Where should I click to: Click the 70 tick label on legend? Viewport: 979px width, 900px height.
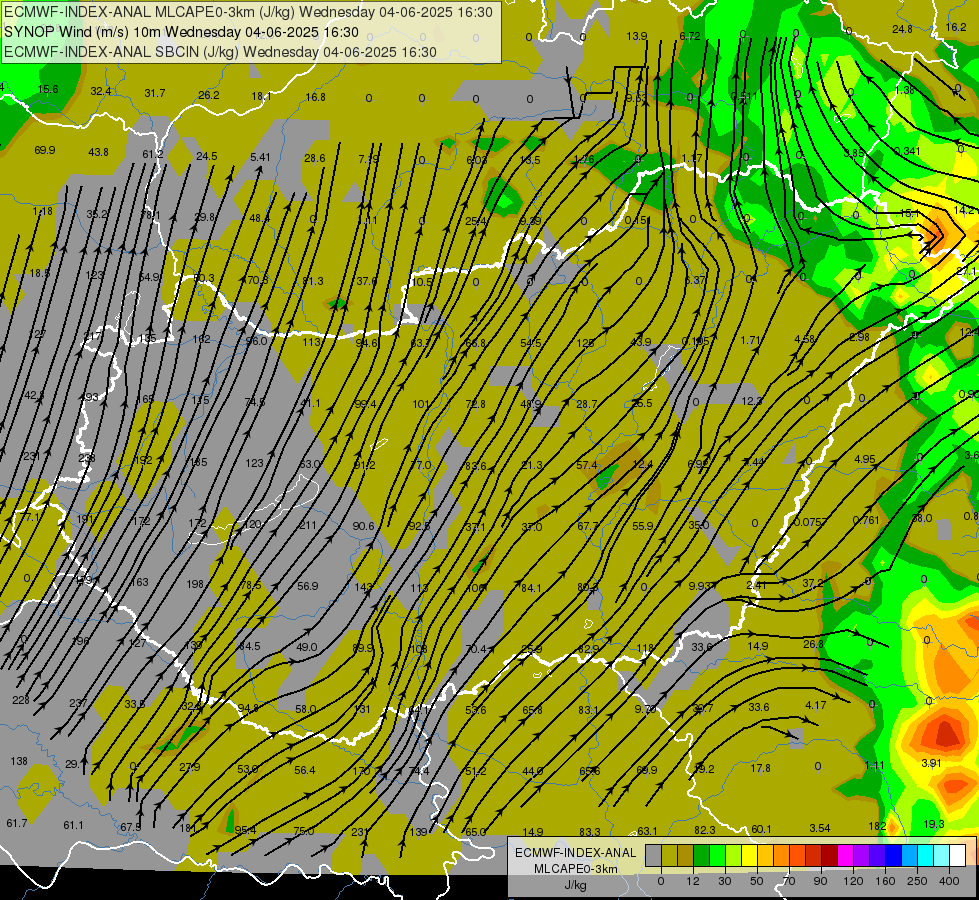tap(788, 881)
